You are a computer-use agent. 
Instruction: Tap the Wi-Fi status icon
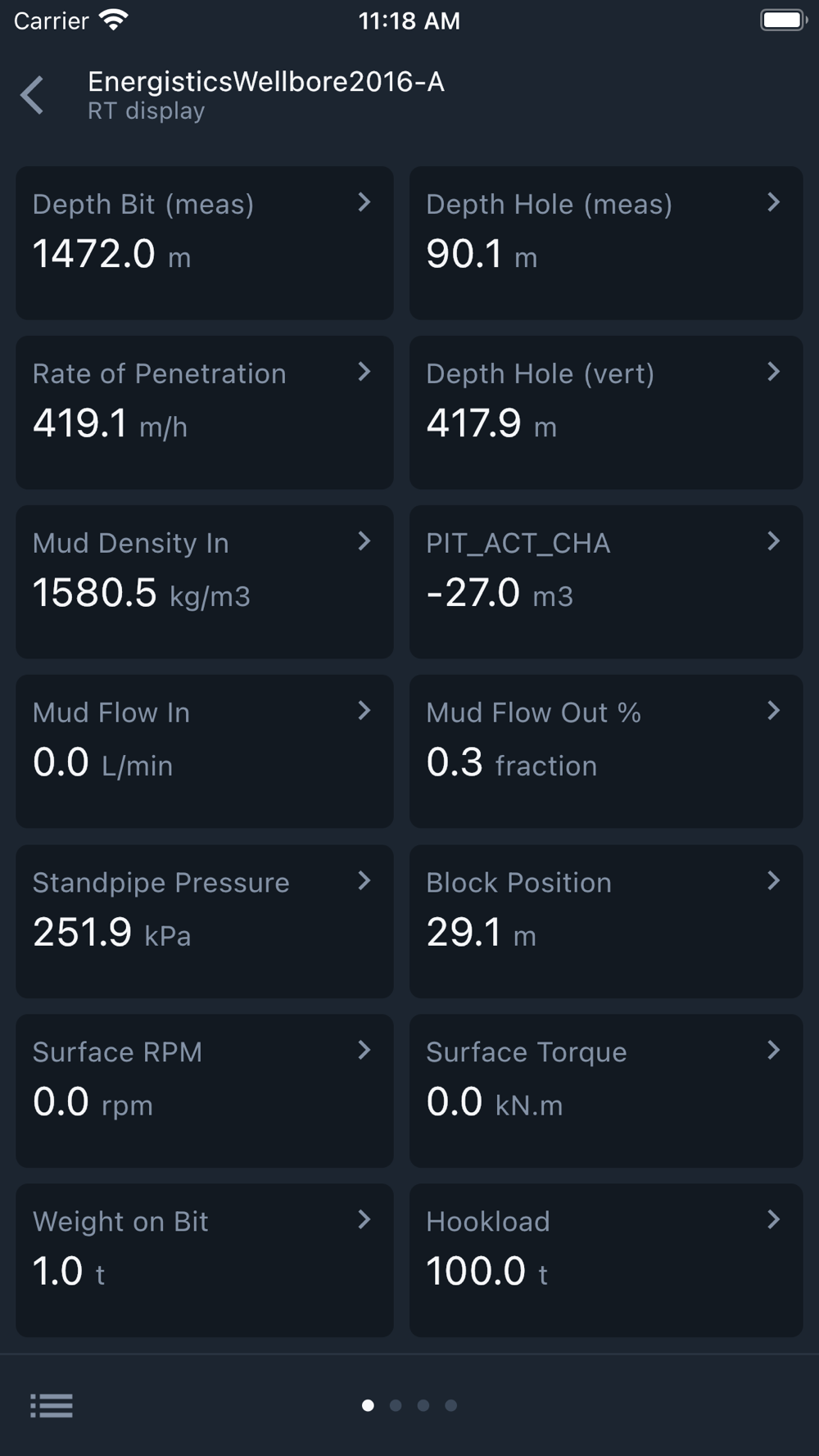pos(114,20)
